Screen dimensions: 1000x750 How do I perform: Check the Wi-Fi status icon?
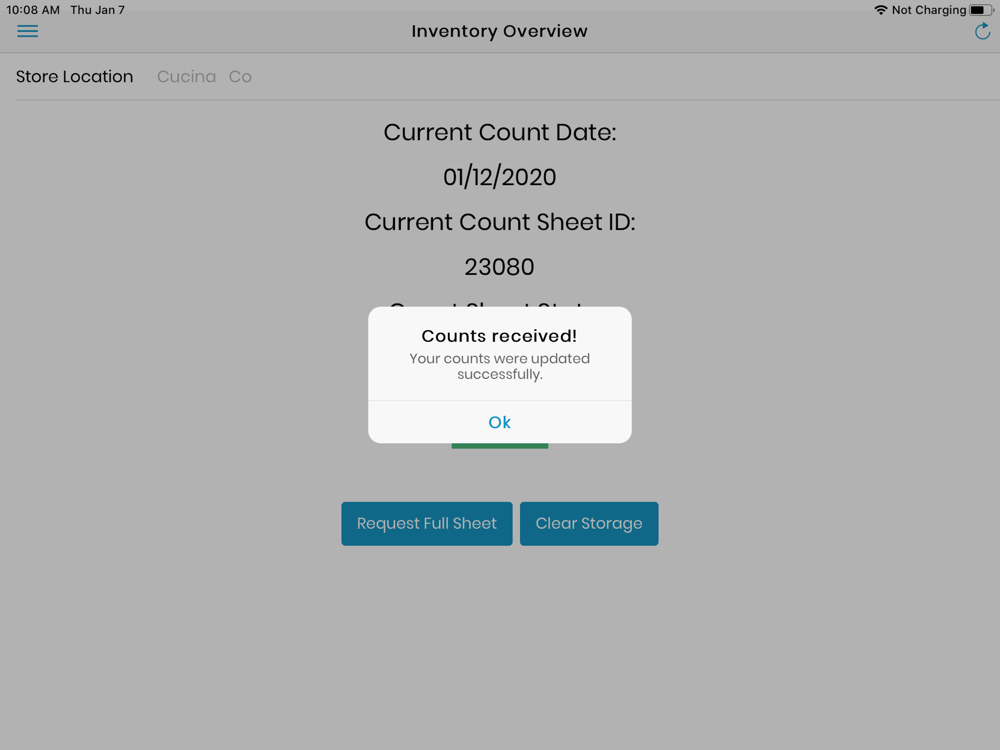(x=881, y=10)
